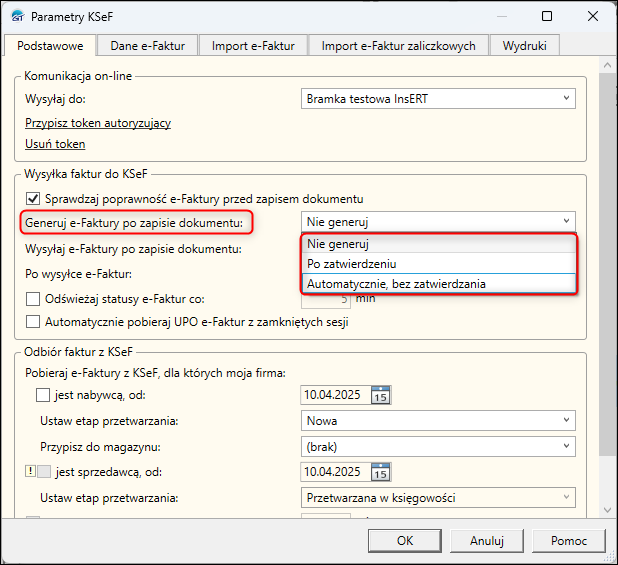618x565 pixels.
Task: Check 'Automatycznie pobieraj UPO e-Faktur' option
Action: pos(33,322)
